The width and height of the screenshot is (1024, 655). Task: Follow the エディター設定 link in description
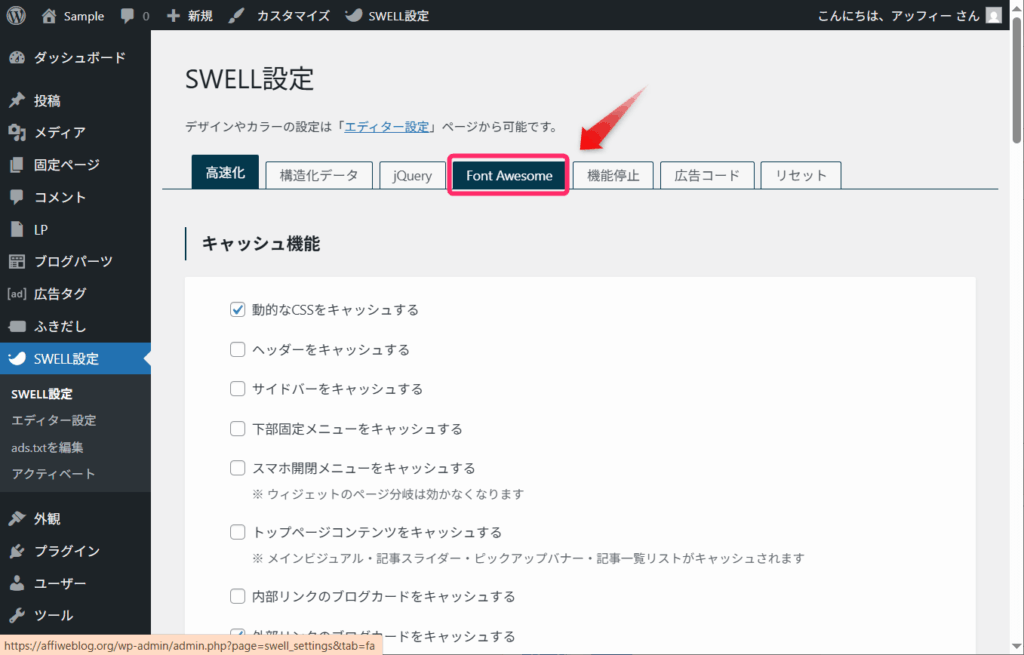387,127
